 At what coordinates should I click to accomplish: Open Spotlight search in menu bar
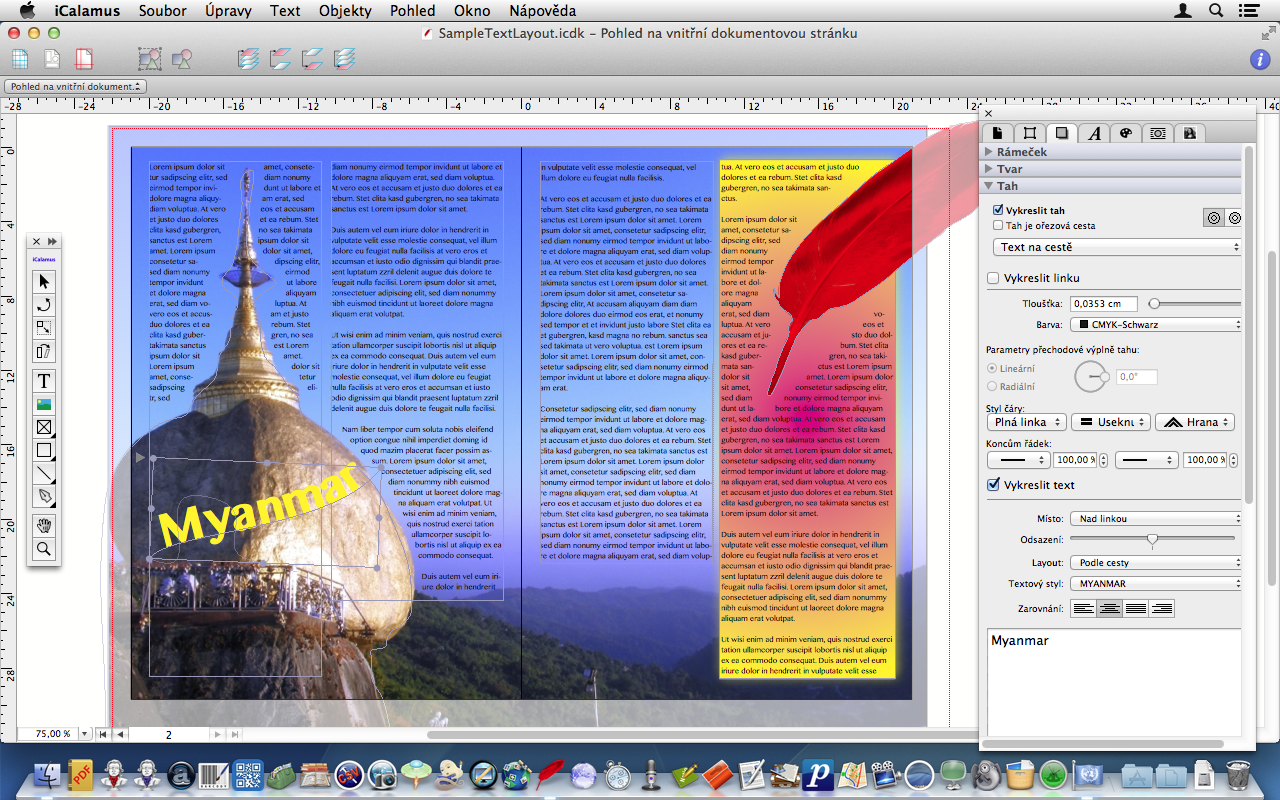coord(1217,11)
